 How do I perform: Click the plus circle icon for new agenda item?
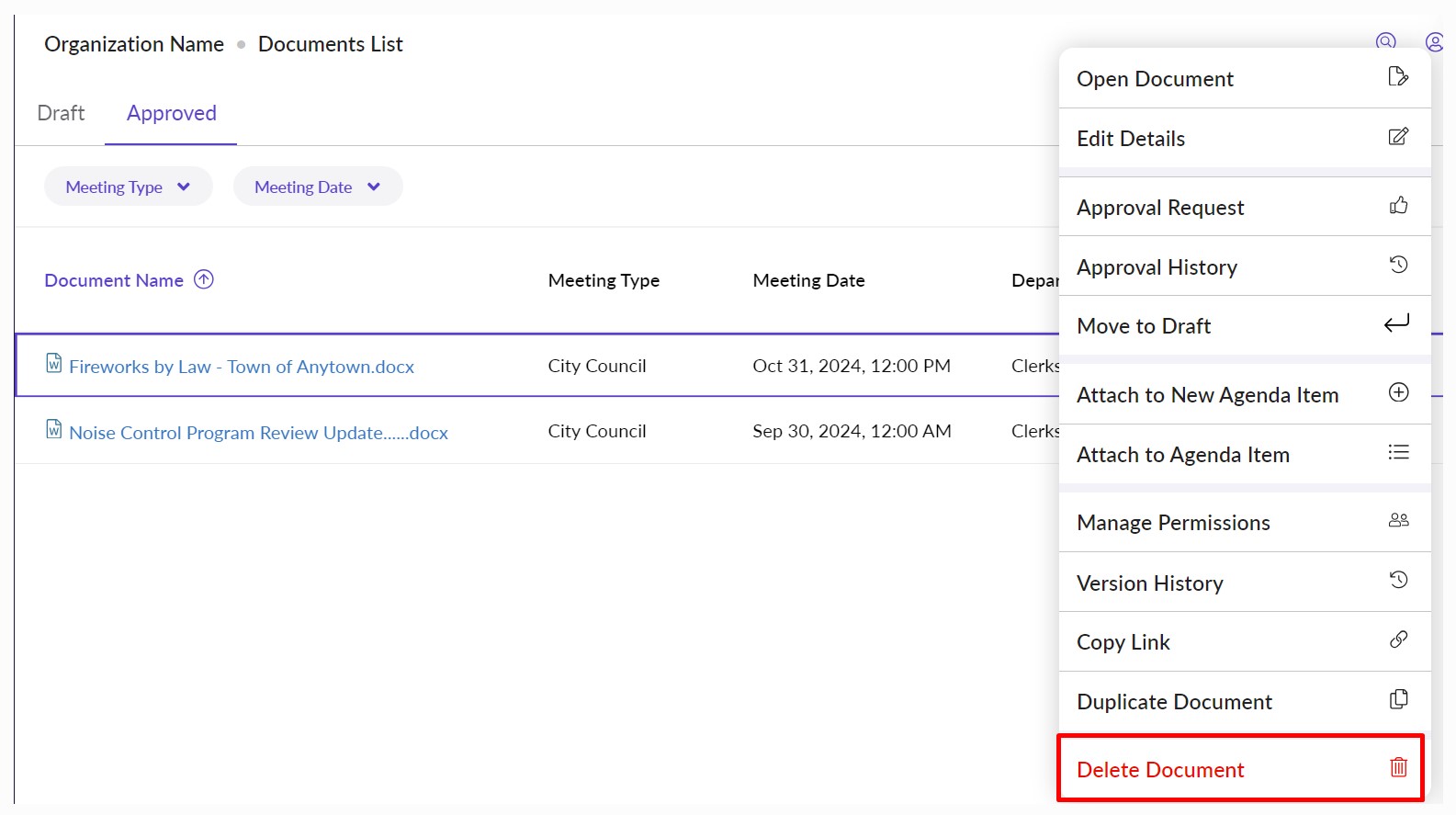1398,393
